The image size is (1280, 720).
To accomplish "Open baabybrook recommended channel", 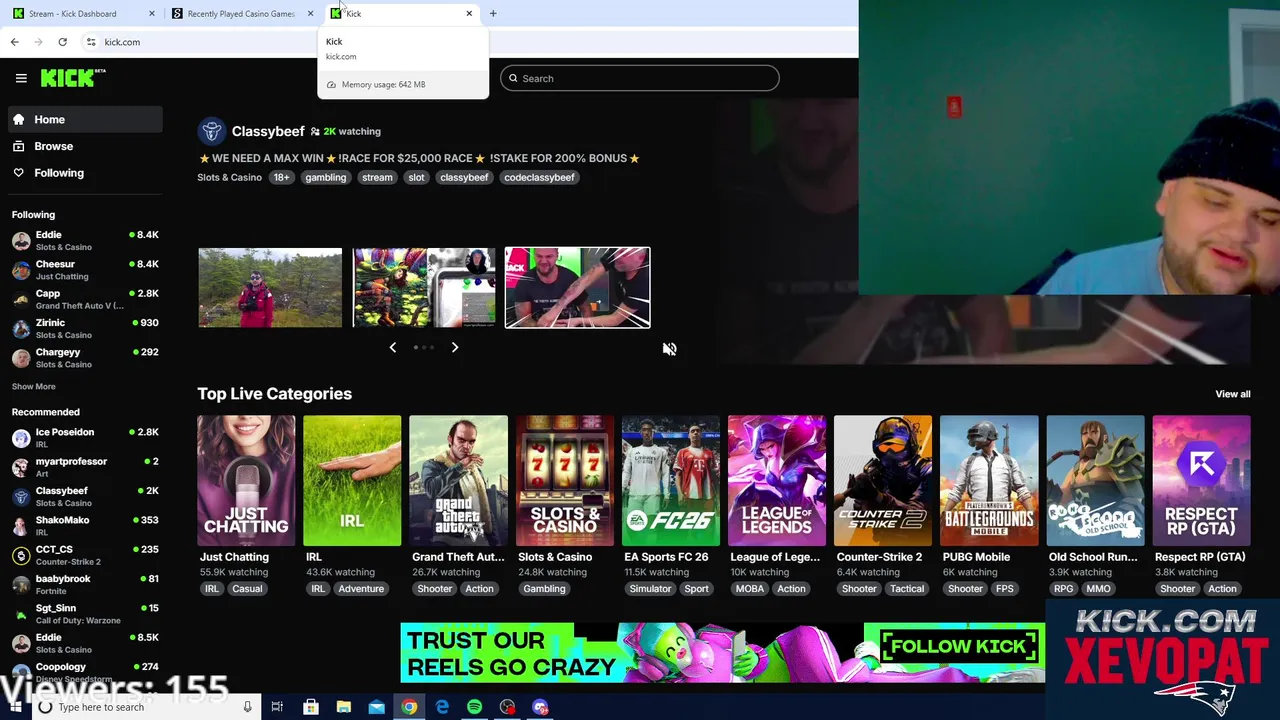I will coord(85,584).
